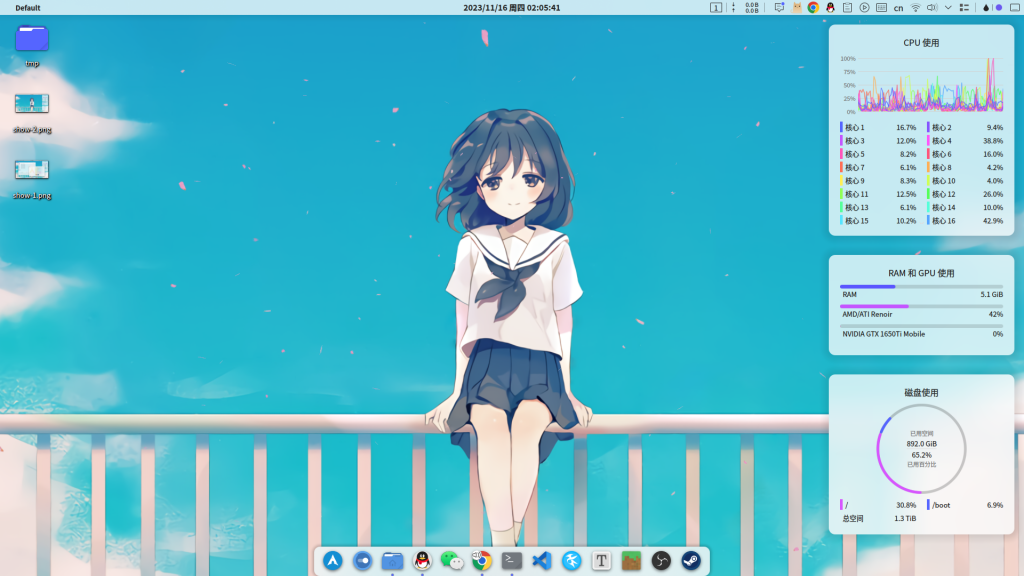The image size is (1024, 576).
Task: Click the disk usage ring chart
Action: click(x=921, y=449)
